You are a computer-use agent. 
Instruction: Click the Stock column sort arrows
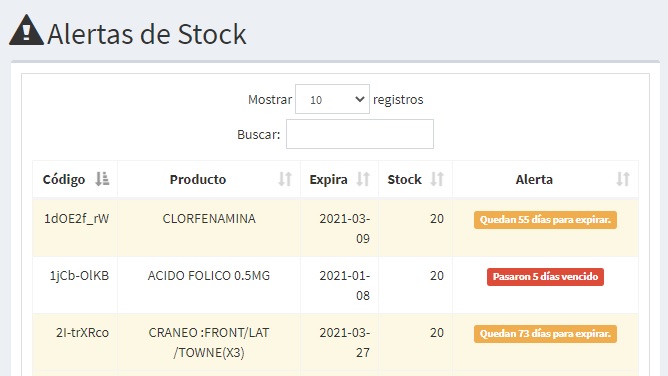437,179
